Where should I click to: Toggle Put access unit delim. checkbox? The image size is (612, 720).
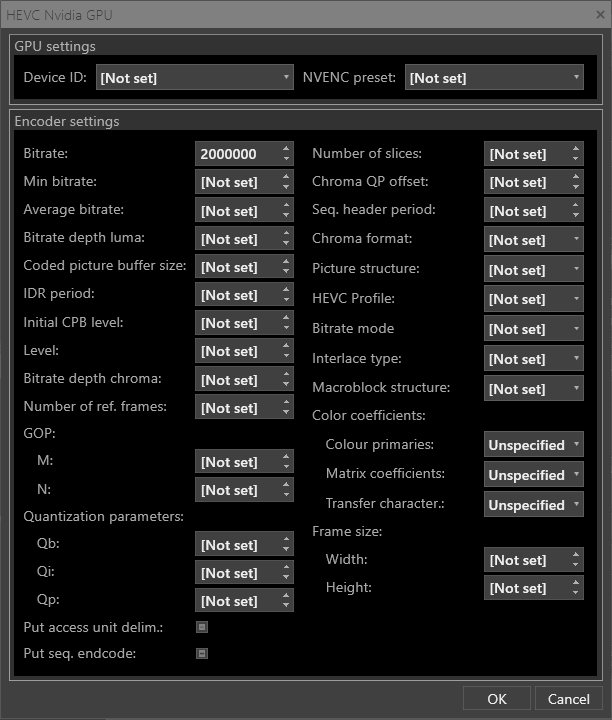click(202, 627)
